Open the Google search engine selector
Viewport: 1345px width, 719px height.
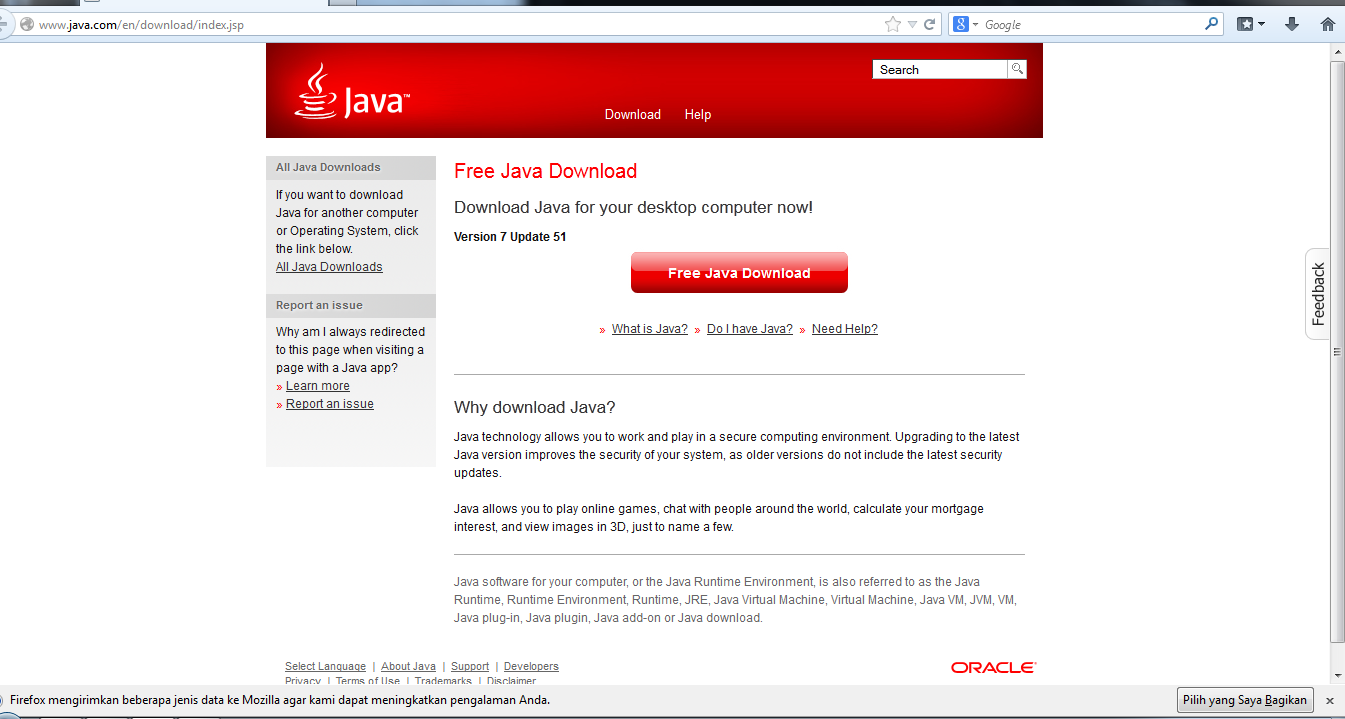tap(964, 24)
